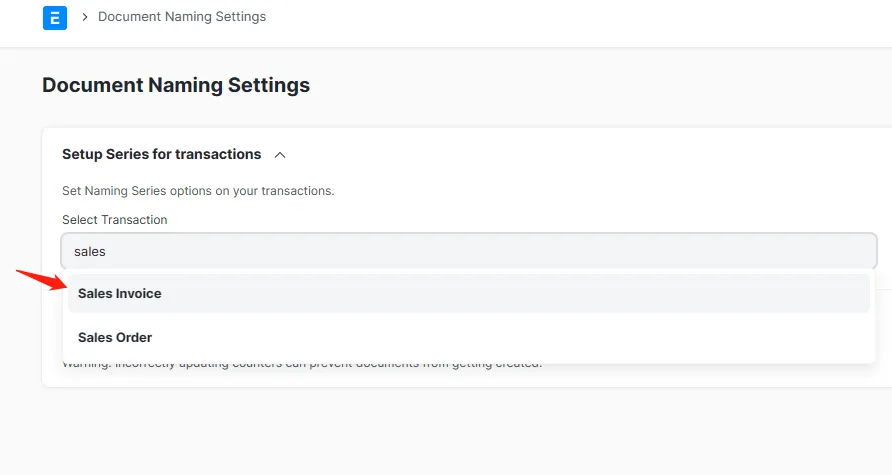
Task: Click the partially hidden Warning text
Action: (300, 365)
